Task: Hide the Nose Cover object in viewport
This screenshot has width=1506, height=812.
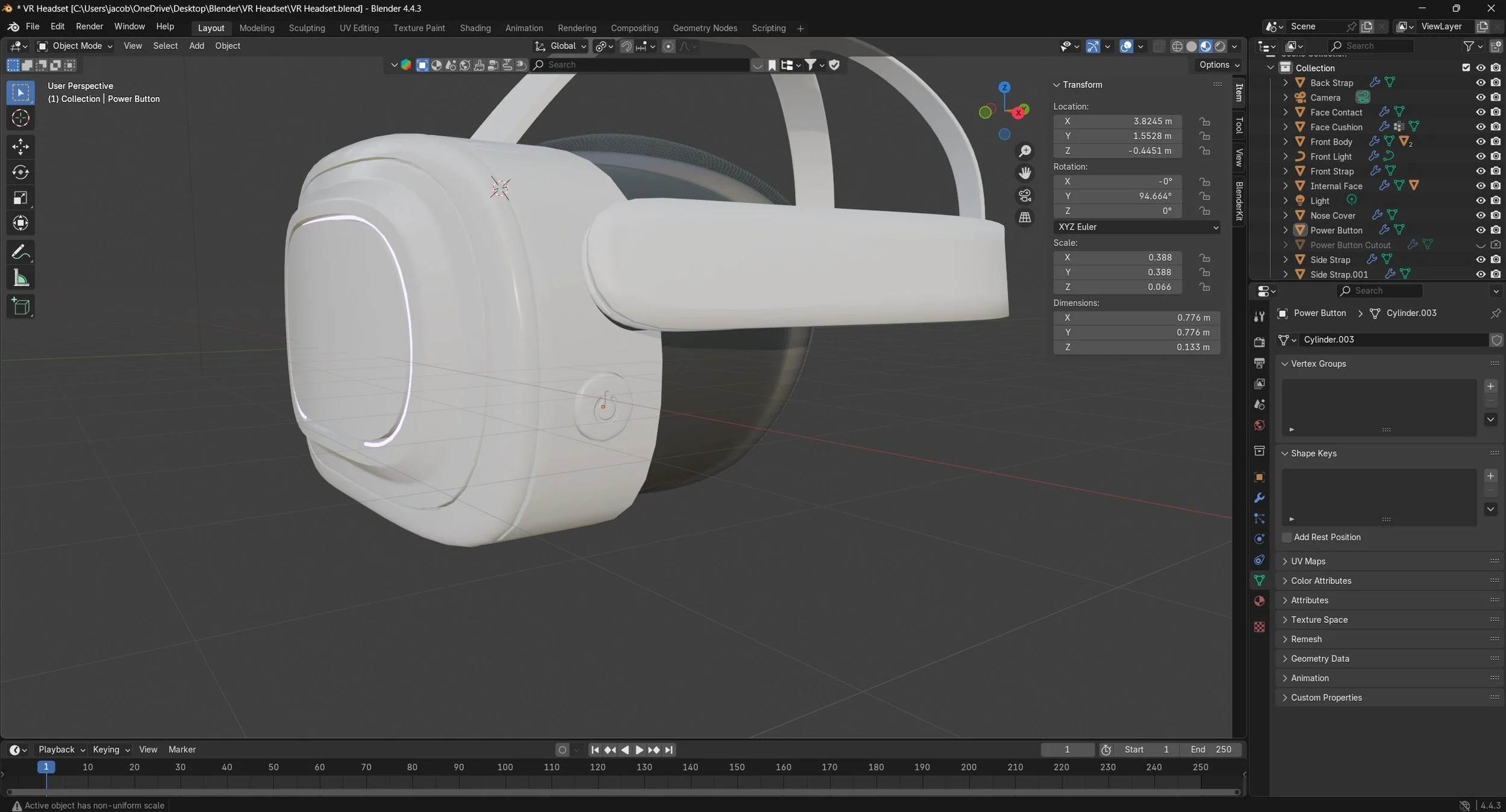Action: (1480, 215)
